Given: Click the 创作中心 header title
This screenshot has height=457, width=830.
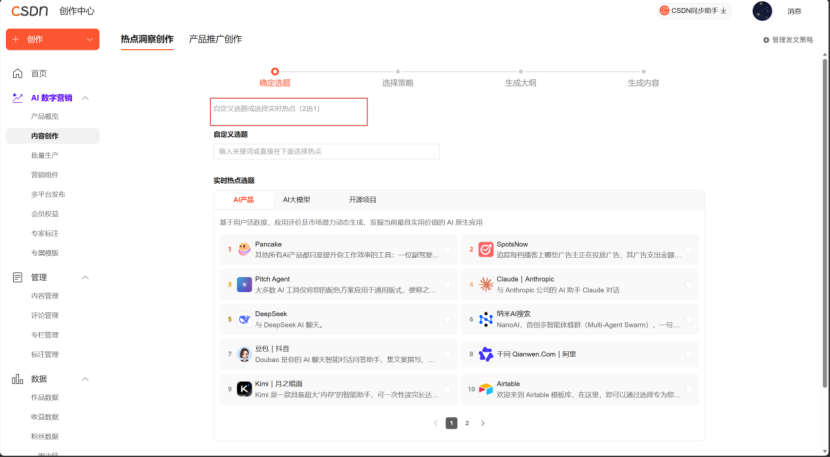Looking at the screenshot, I should [77, 11].
